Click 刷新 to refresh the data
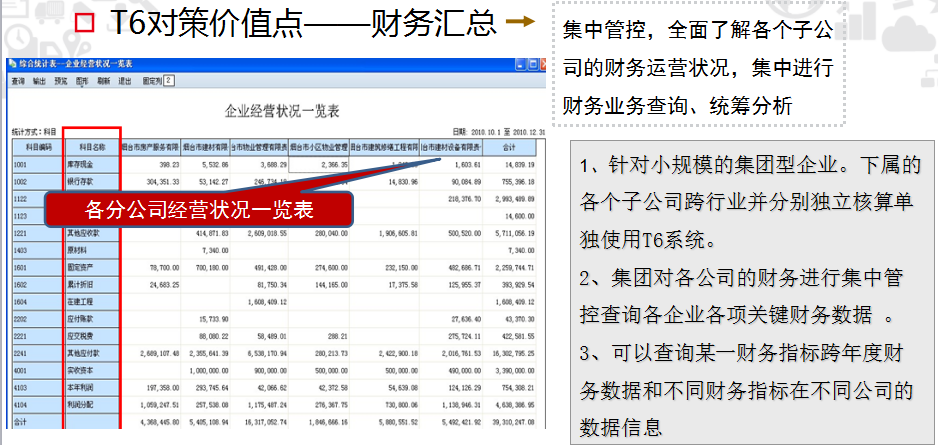938x445 pixels. (x=103, y=81)
